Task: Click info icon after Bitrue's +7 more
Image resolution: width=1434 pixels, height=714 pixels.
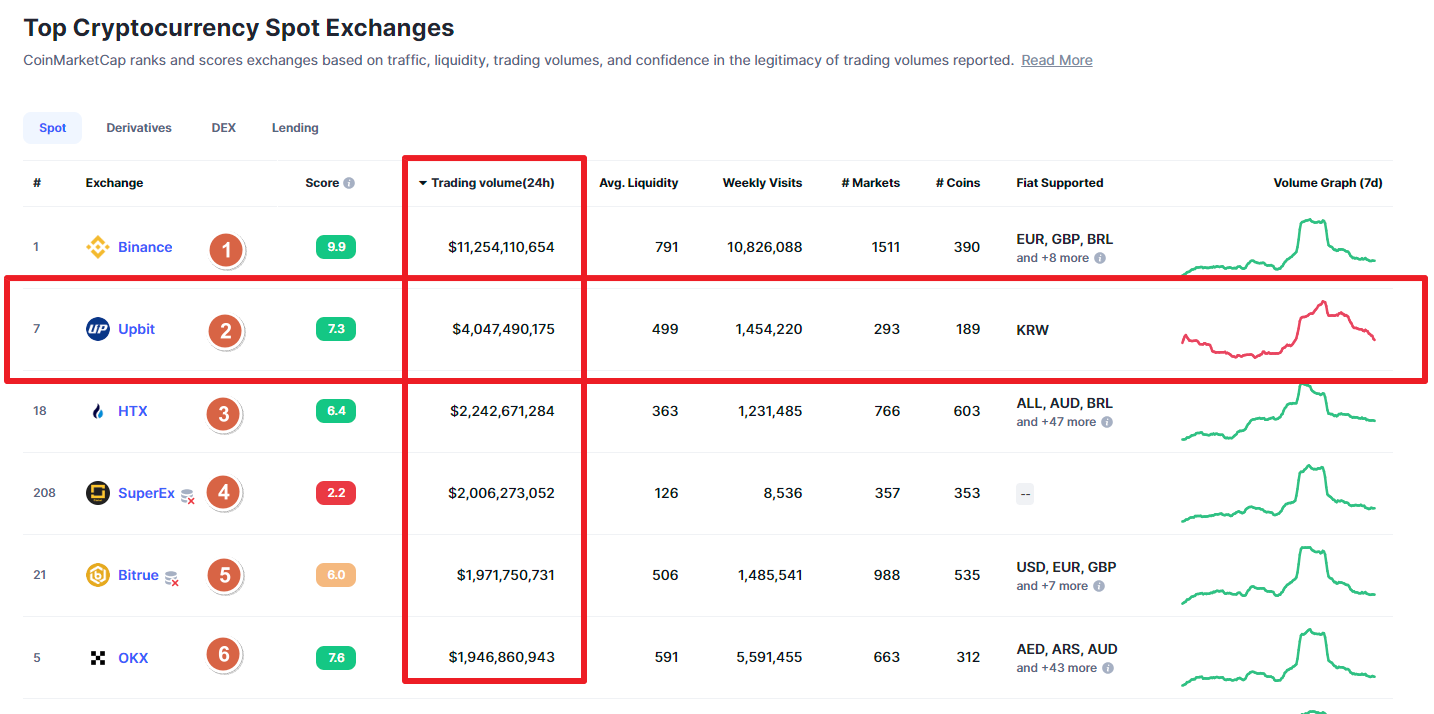Action: 1098,586
